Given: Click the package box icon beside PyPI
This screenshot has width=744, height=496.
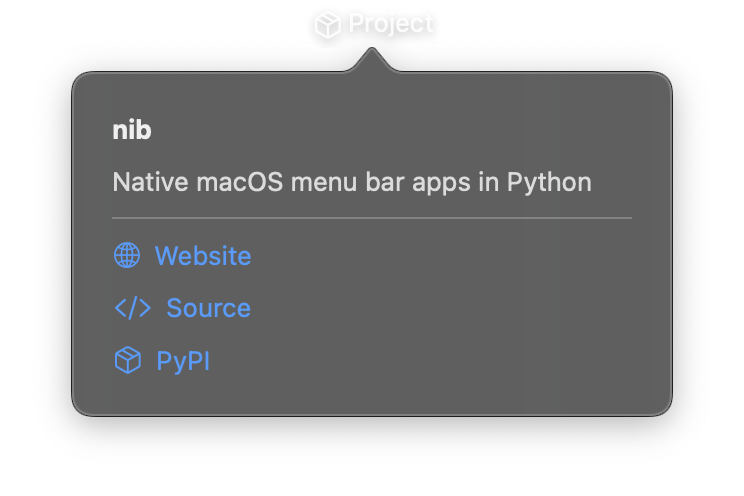Looking at the screenshot, I should point(128,360).
